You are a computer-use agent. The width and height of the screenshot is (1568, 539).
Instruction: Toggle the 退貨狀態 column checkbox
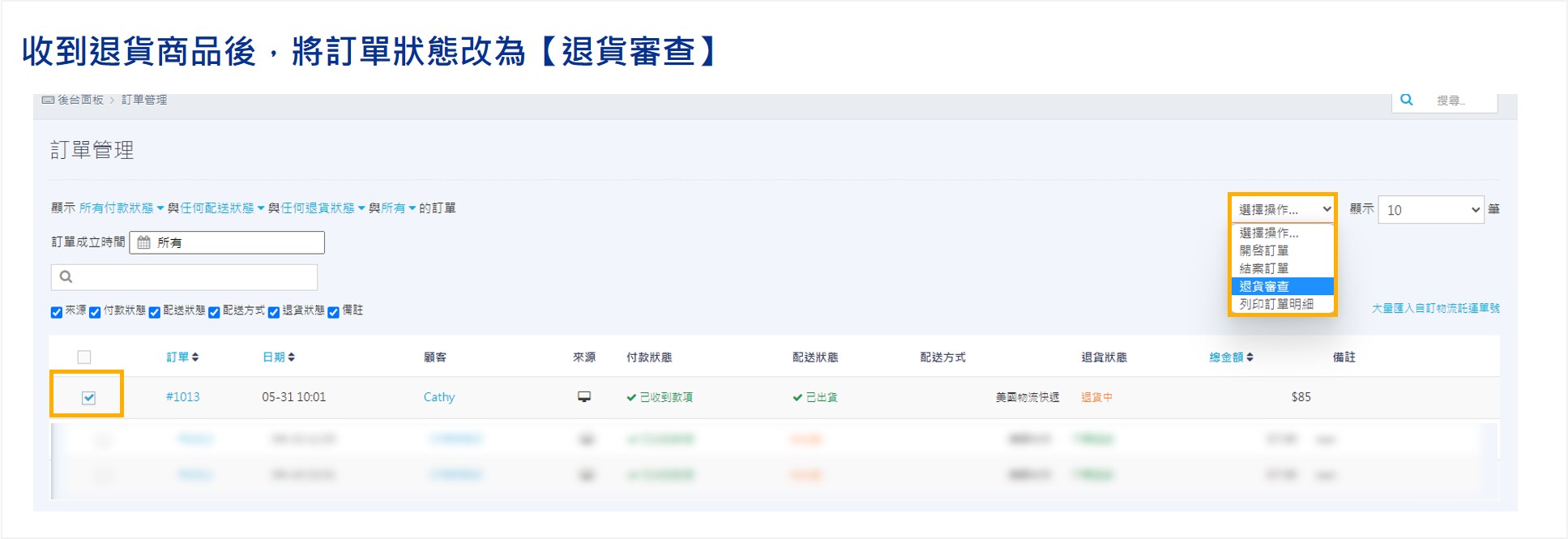click(x=274, y=312)
